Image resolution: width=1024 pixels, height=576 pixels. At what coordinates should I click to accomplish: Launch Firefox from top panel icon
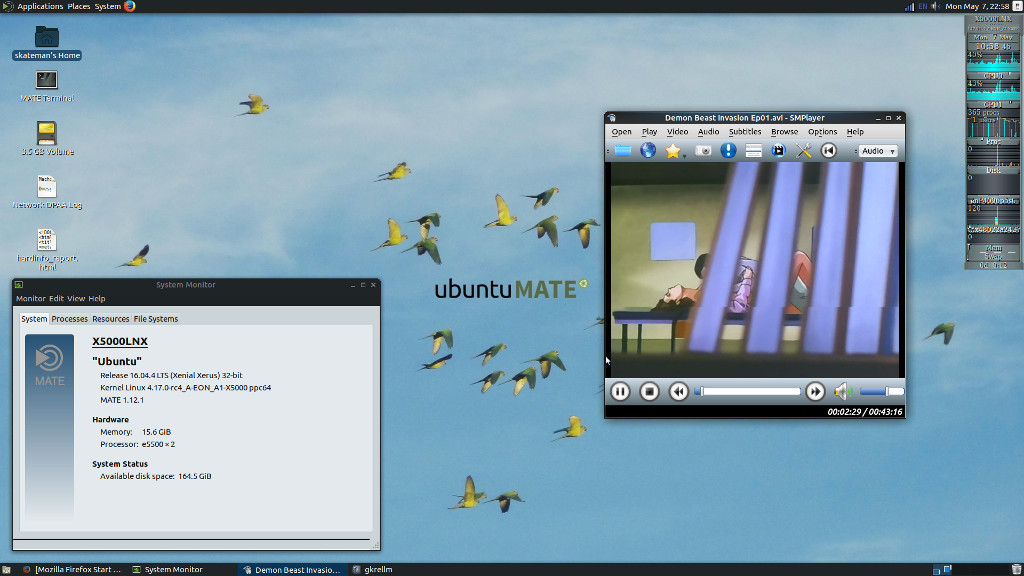click(x=129, y=6)
